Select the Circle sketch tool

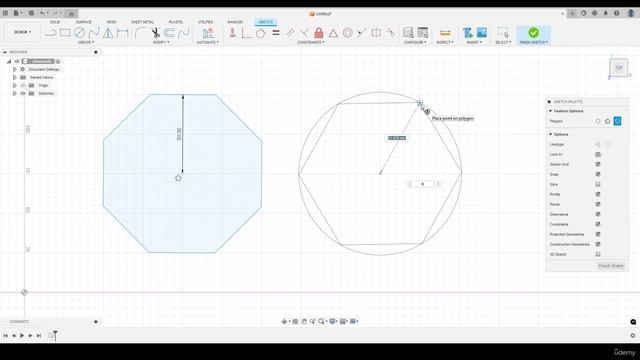click(79, 33)
